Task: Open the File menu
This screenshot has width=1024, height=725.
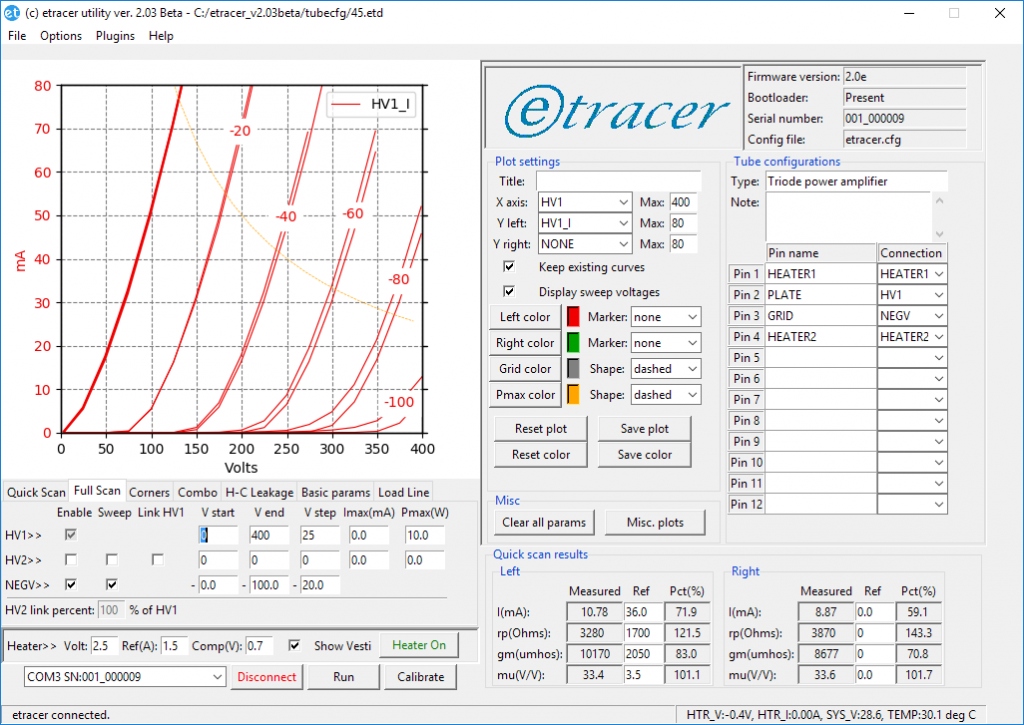Action: (x=17, y=36)
